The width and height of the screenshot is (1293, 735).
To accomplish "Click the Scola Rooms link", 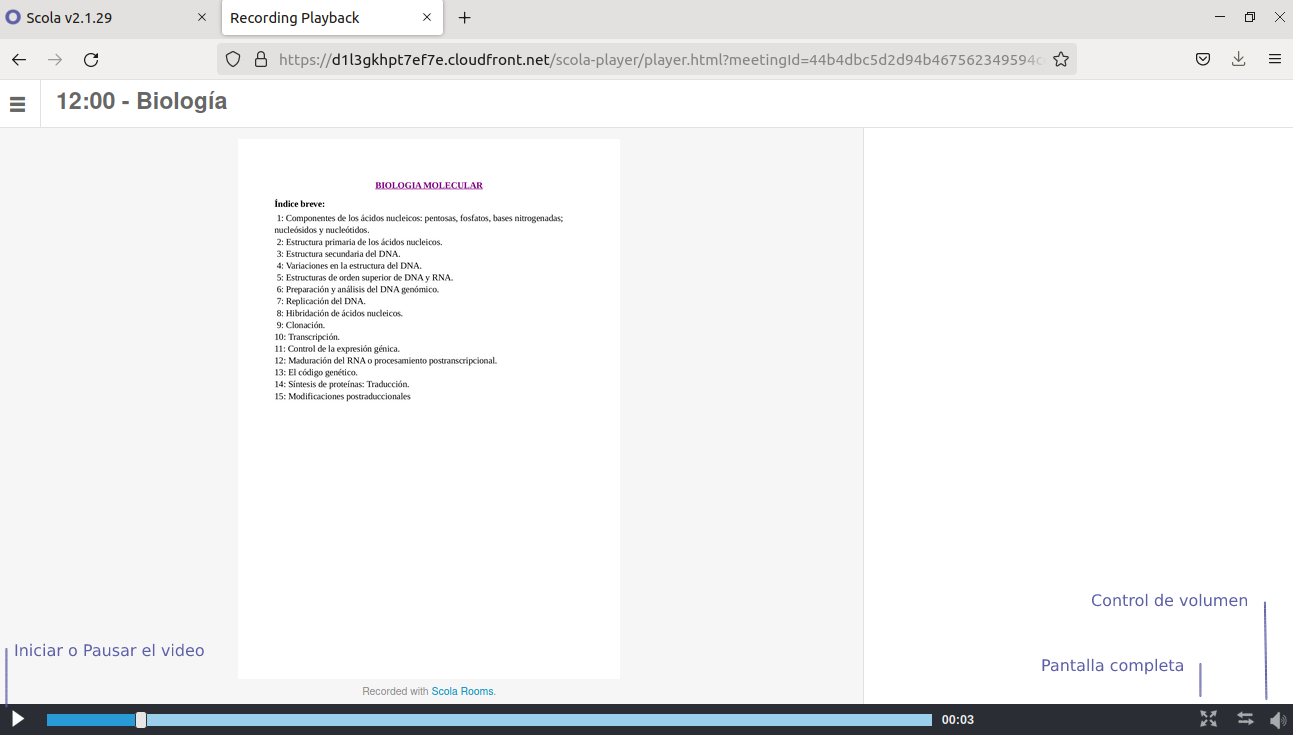I will pos(462,691).
